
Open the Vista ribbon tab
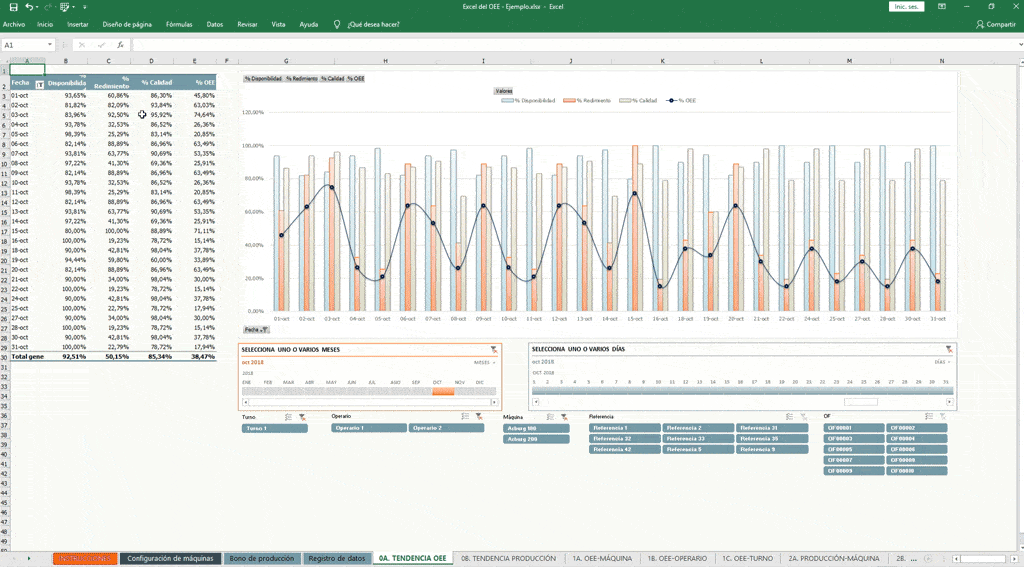[278, 24]
